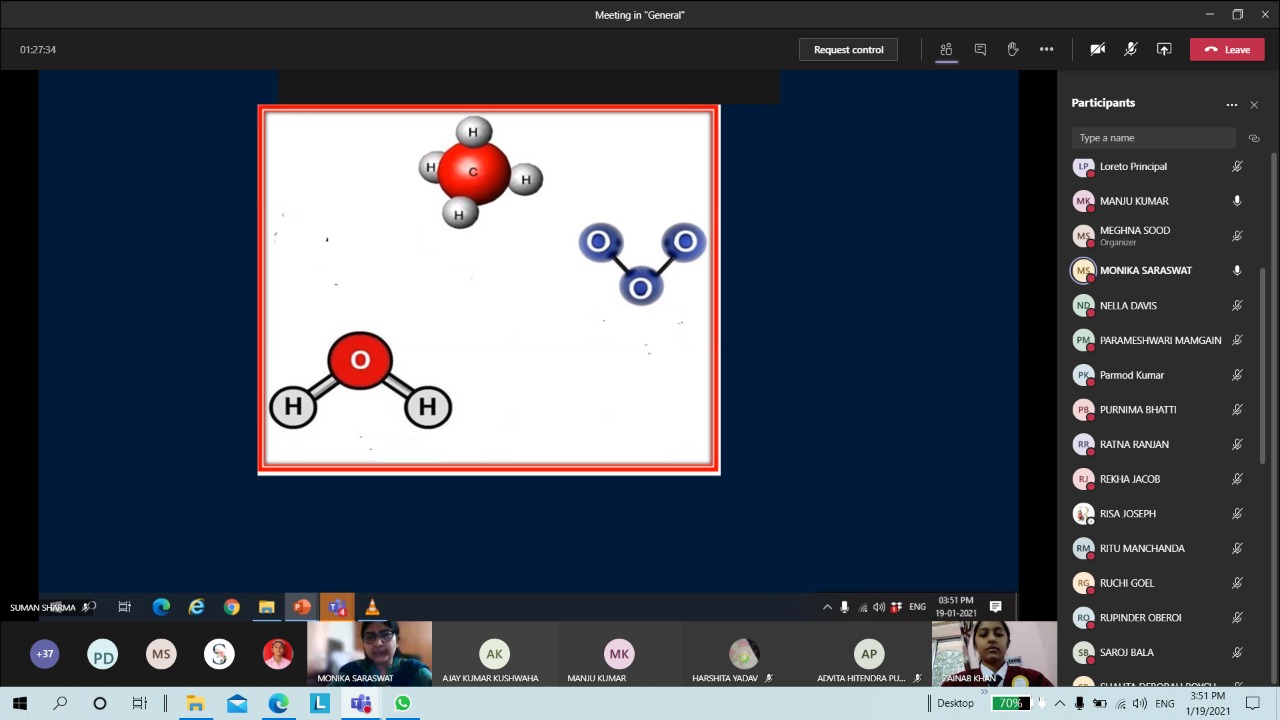Image resolution: width=1280 pixels, height=720 pixels.
Task: Click Microsoft Teams icon in Windows taskbar
Action: coord(361,703)
